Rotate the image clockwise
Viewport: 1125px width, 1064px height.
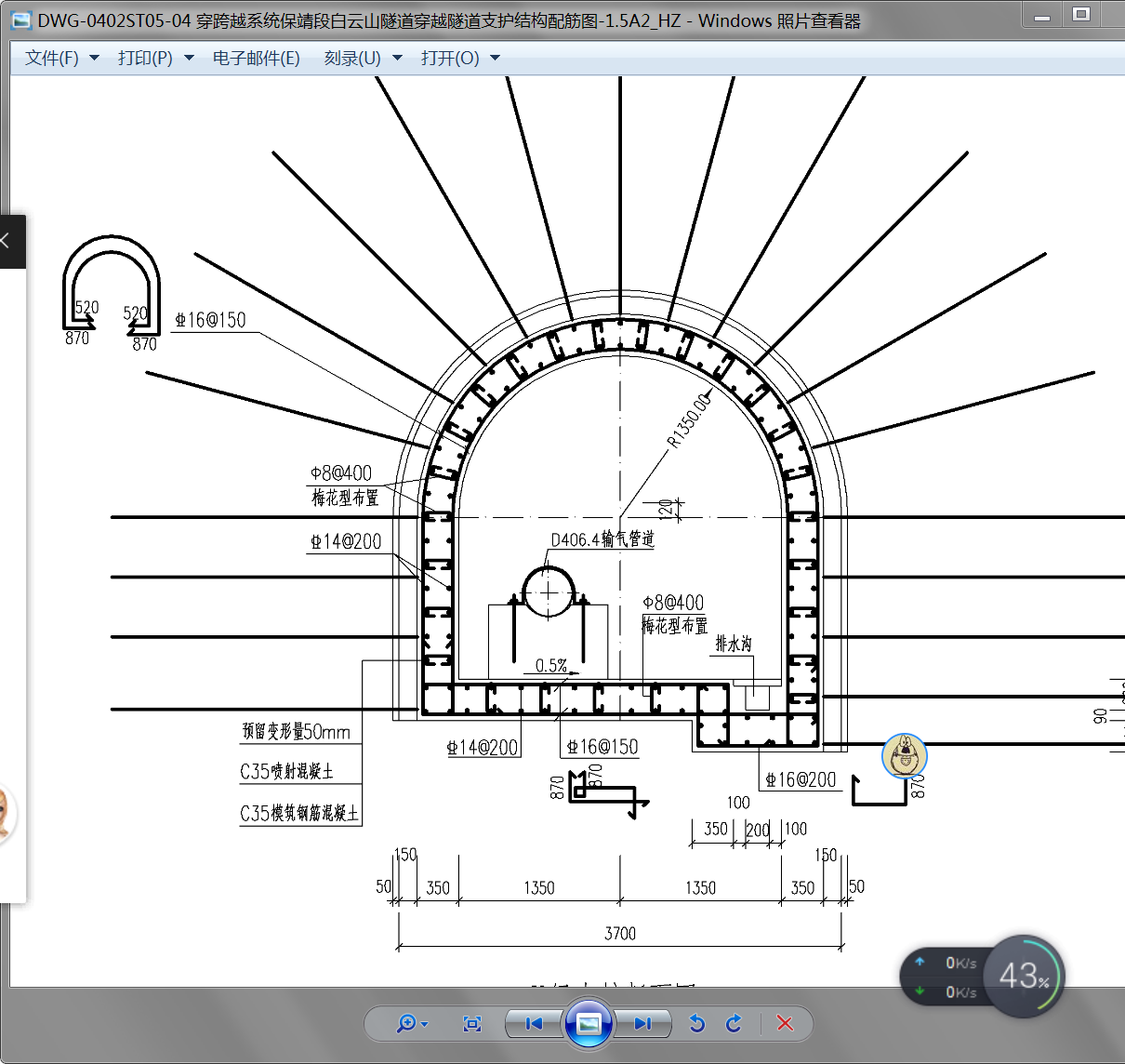coord(735,1023)
